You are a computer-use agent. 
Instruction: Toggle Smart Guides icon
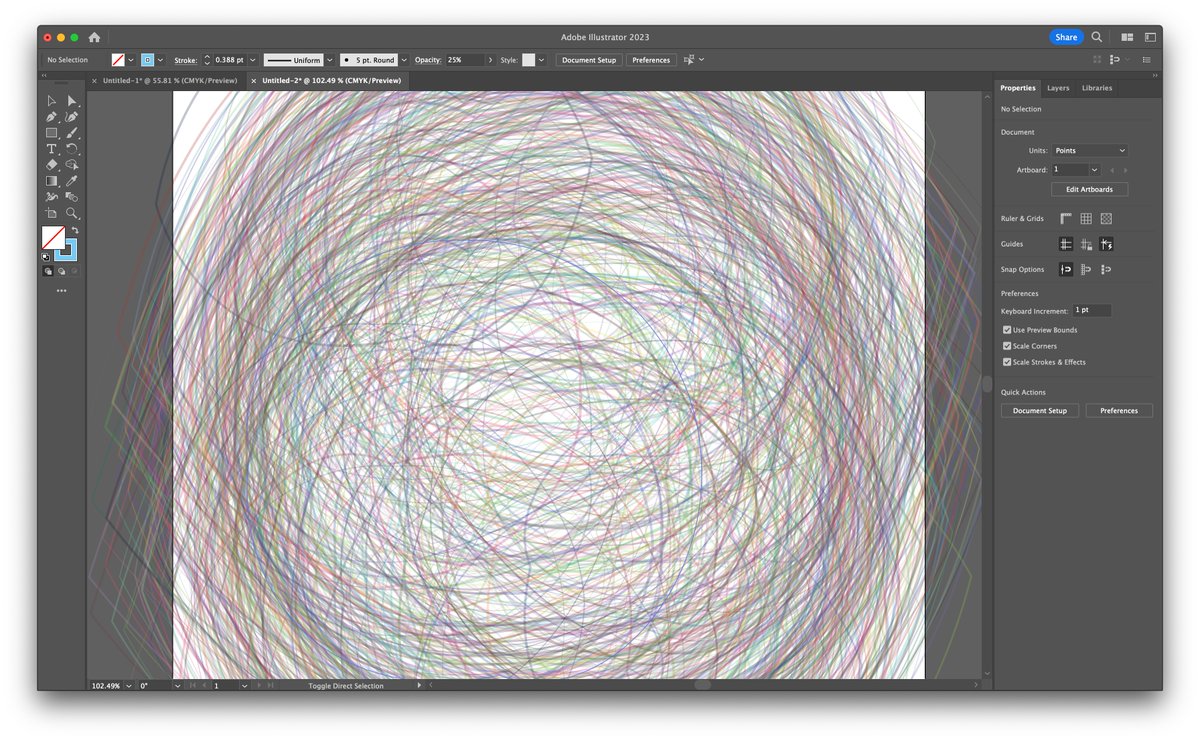[x=1106, y=244]
